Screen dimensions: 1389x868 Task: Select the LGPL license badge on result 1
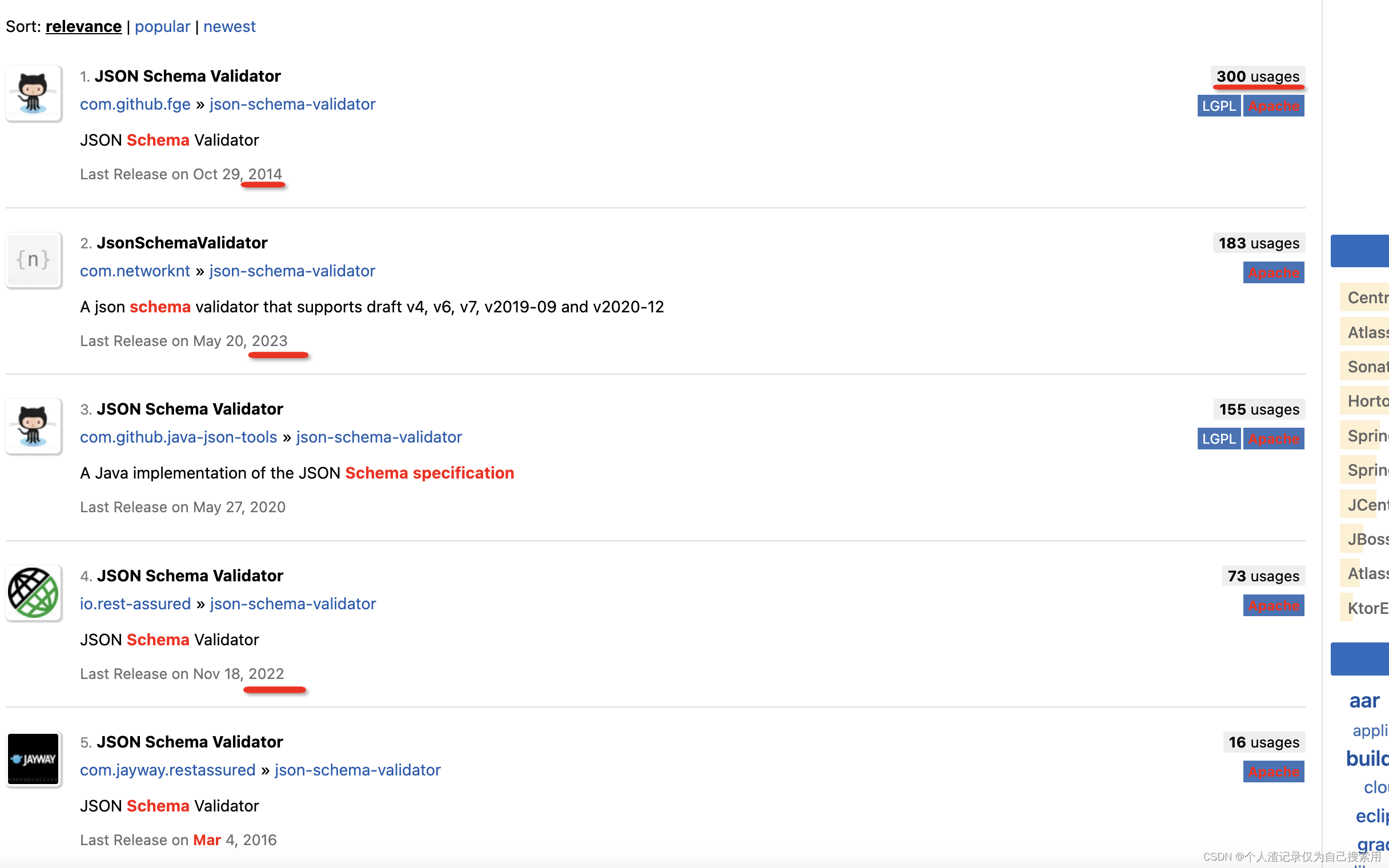pyautogui.click(x=1219, y=105)
